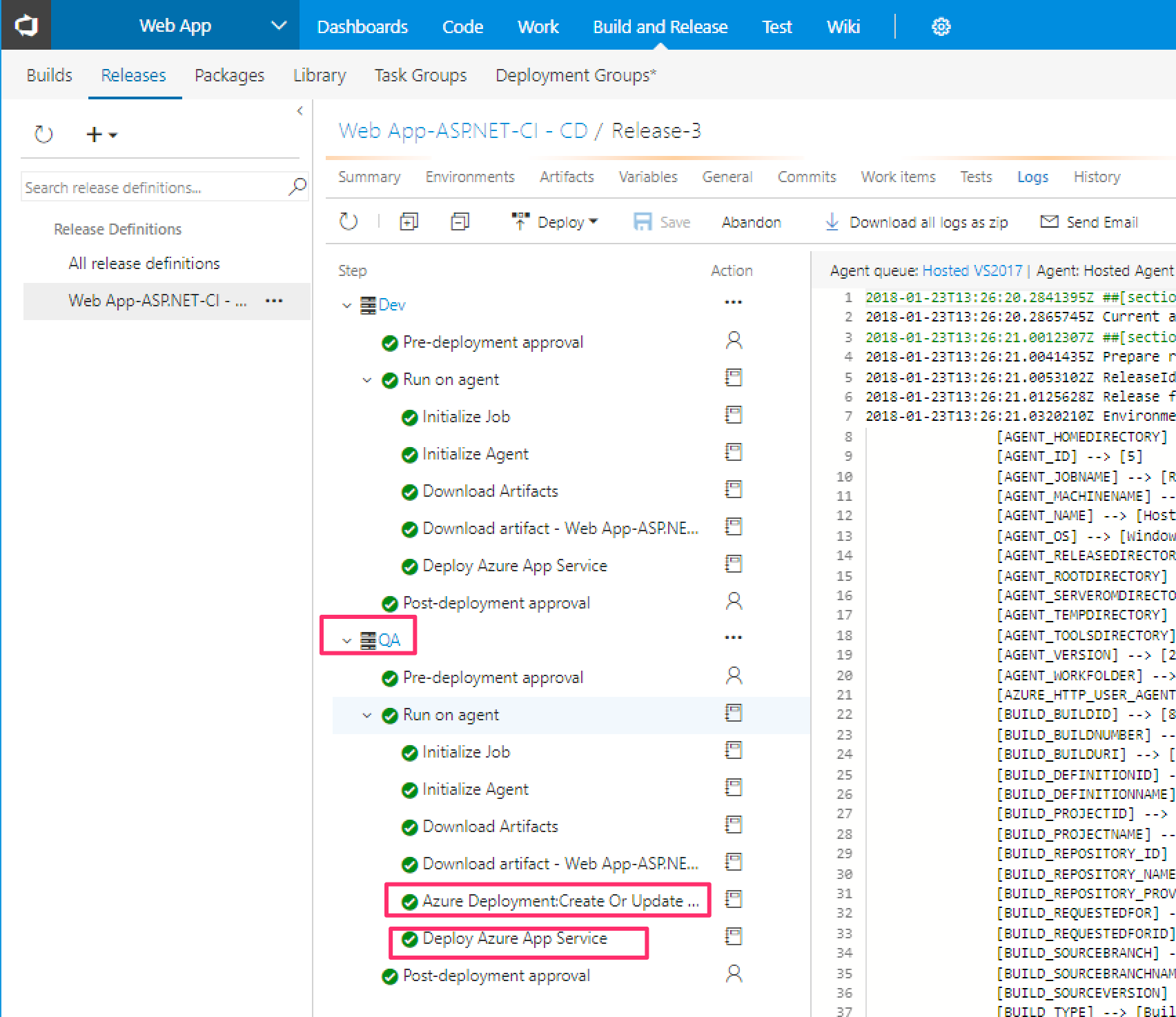Click the plus new definition button
Image resolution: width=1176 pixels, height=1017 pixels.
(x=101, y=134)
